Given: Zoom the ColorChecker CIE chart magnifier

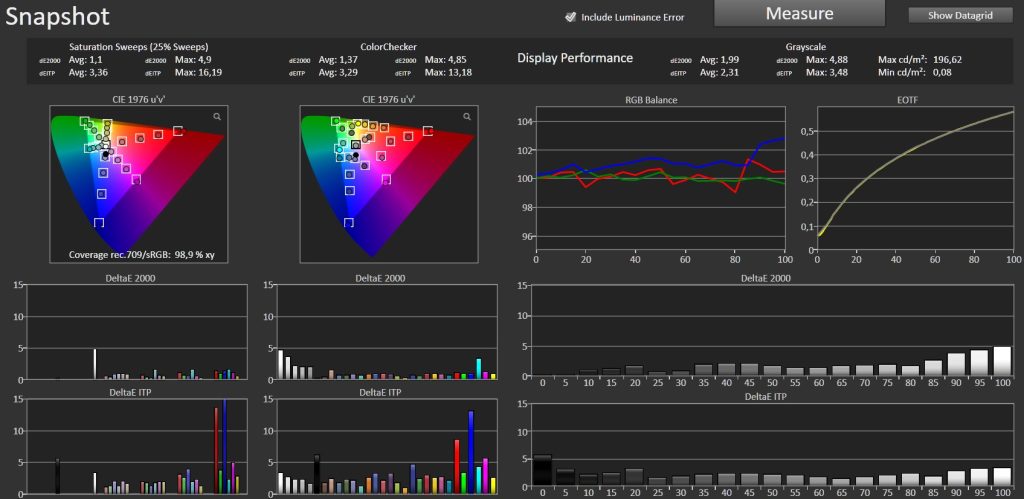Looking at the screenshot, I should tap(467, 116).
